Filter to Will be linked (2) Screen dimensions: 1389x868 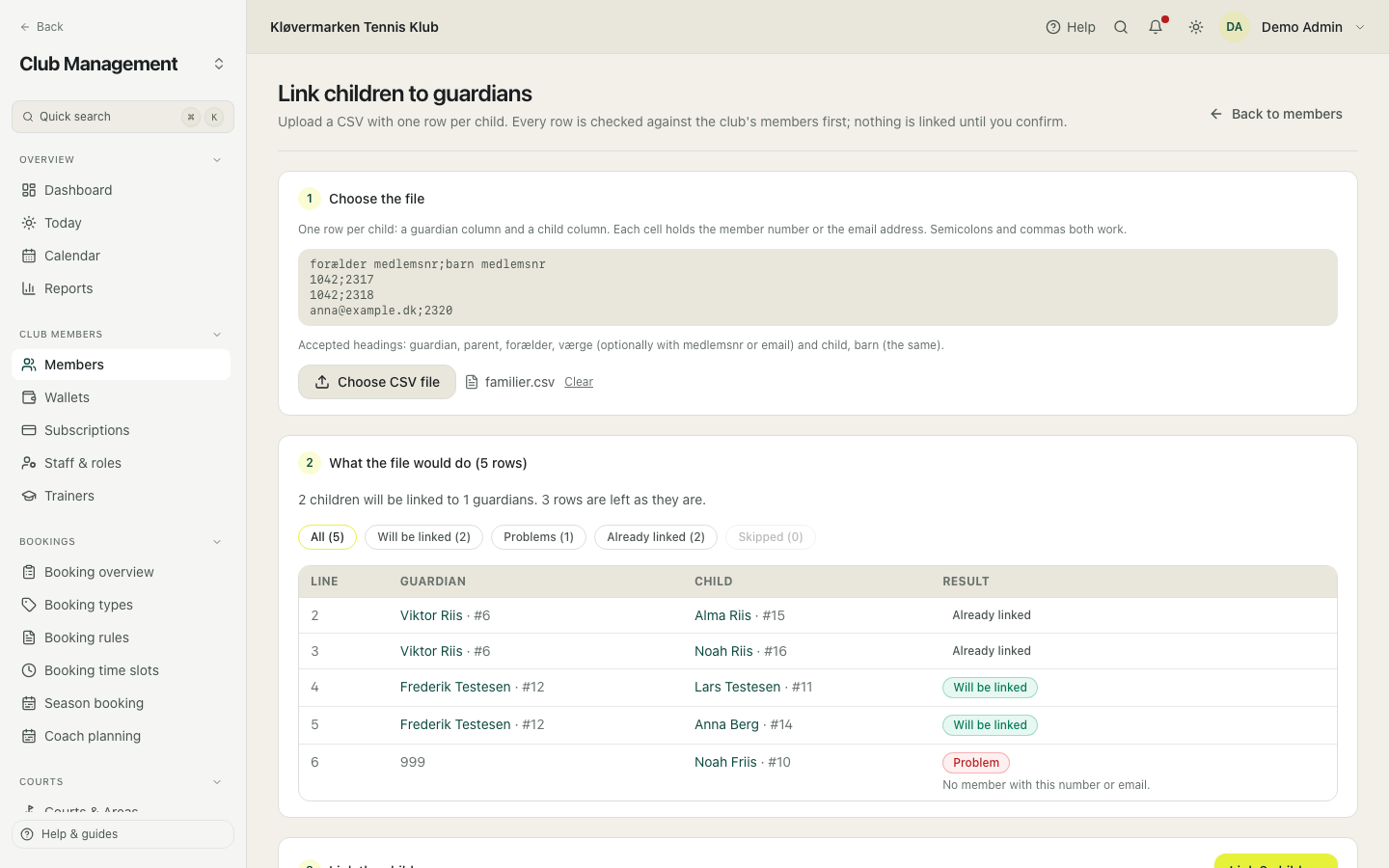(x=423, y=537)
